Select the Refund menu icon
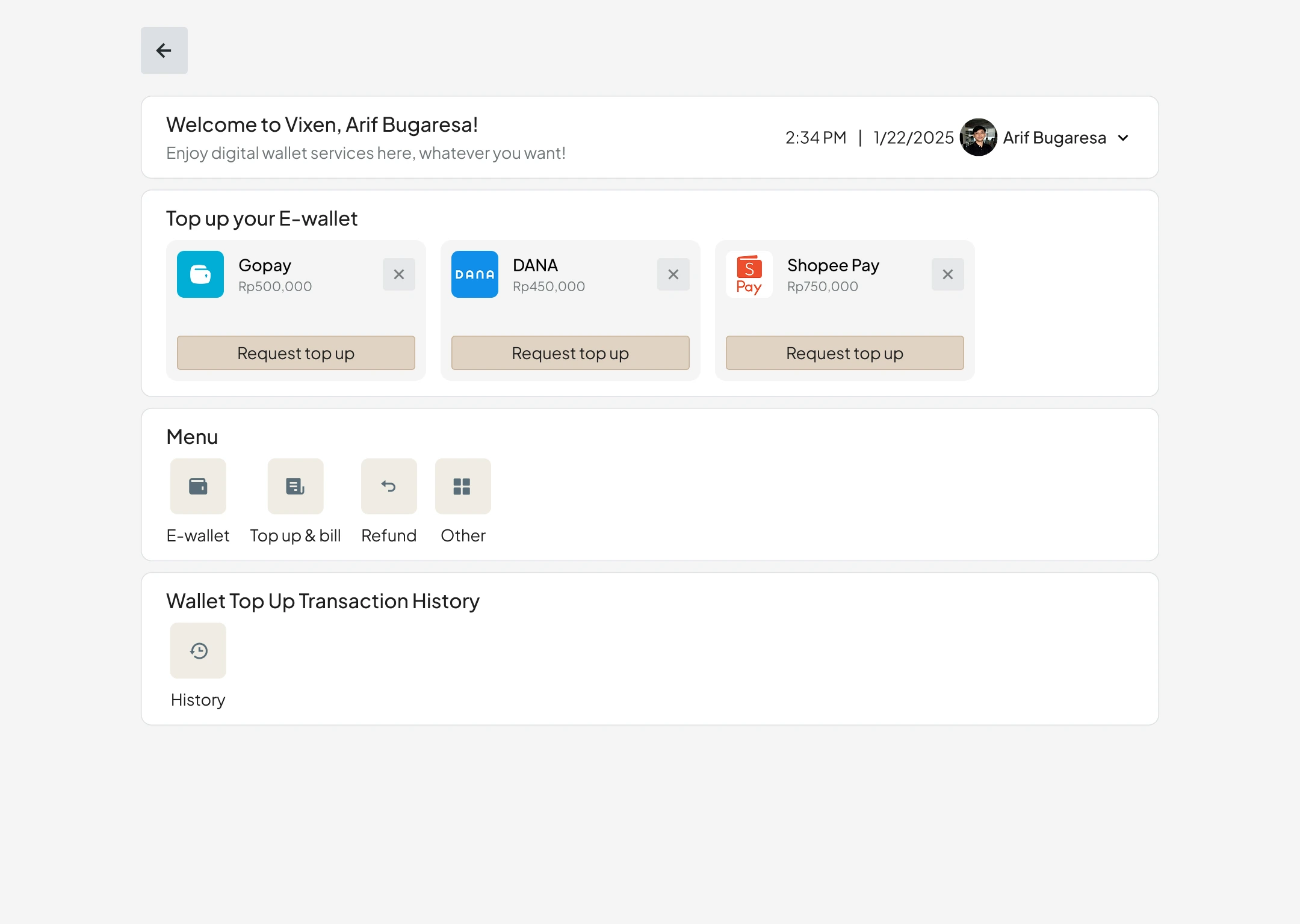This screenshot has height=924, width=1300. click(x=389, y=486)
